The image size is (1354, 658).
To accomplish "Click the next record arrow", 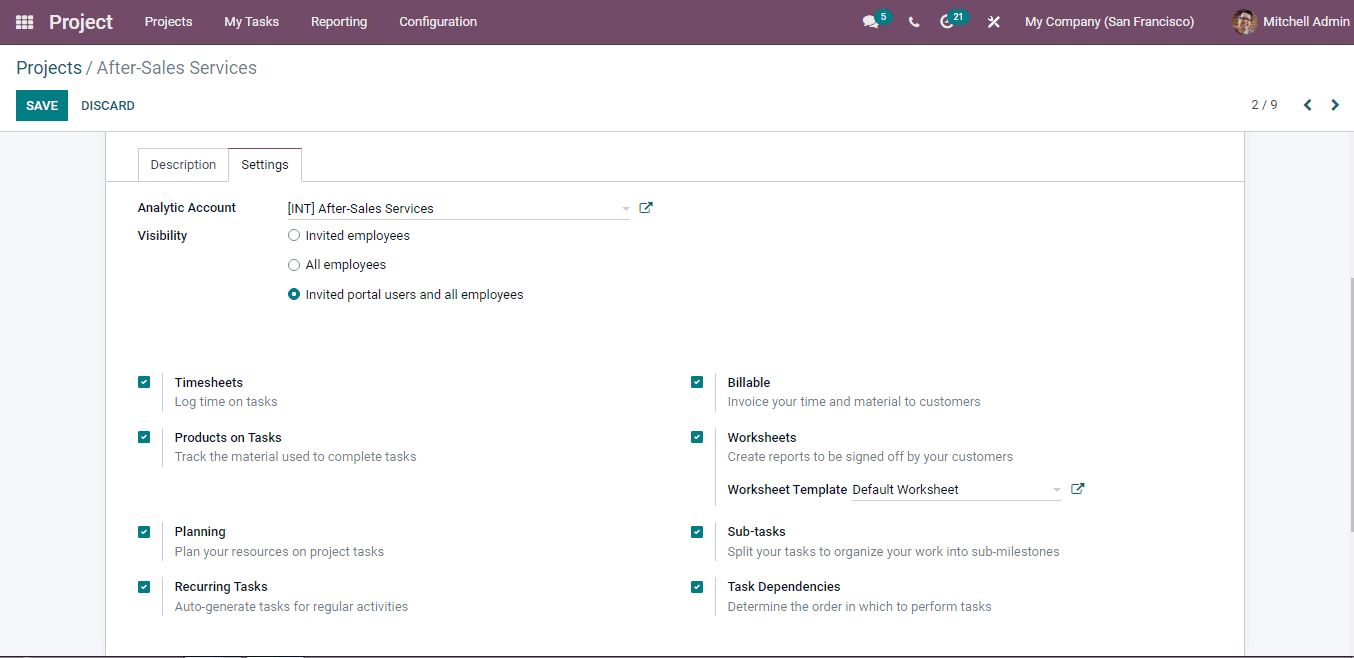I will coord(1335,104).
